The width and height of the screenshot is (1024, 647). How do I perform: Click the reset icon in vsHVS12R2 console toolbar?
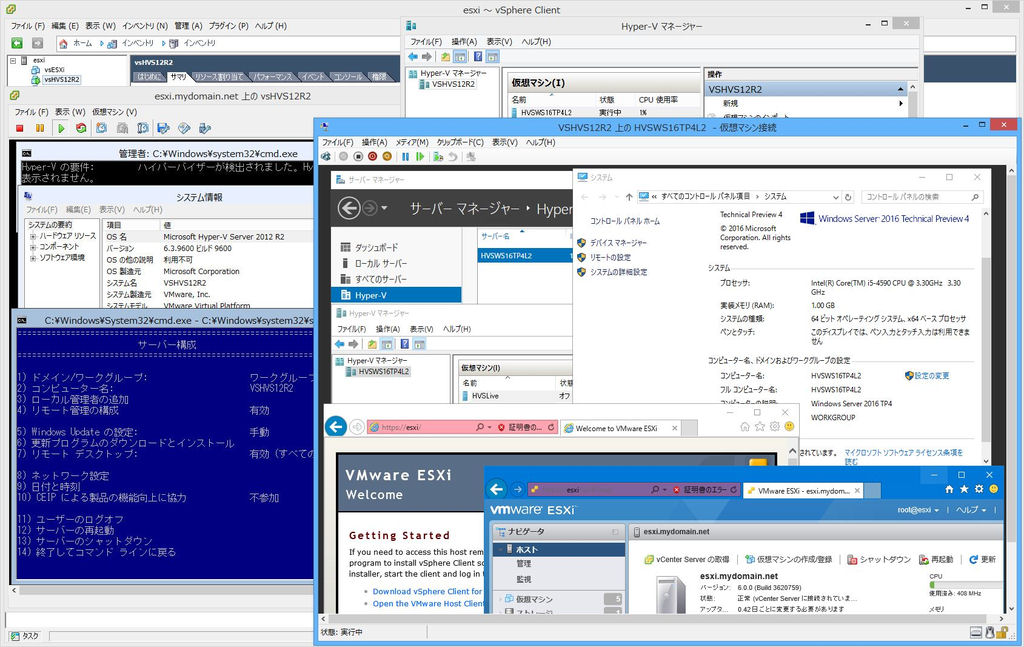[81, 129]
